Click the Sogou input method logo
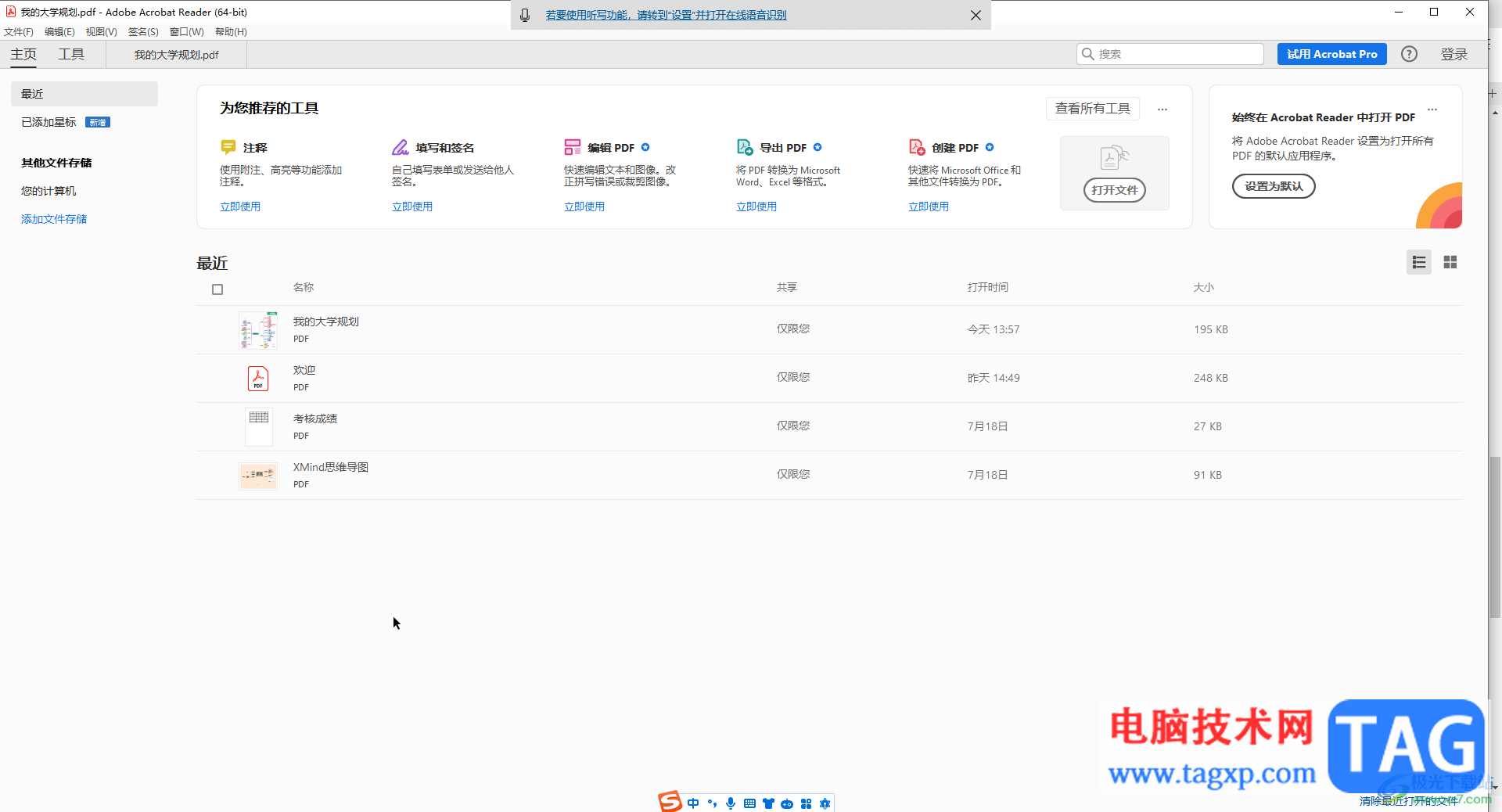 pos(670,802)
